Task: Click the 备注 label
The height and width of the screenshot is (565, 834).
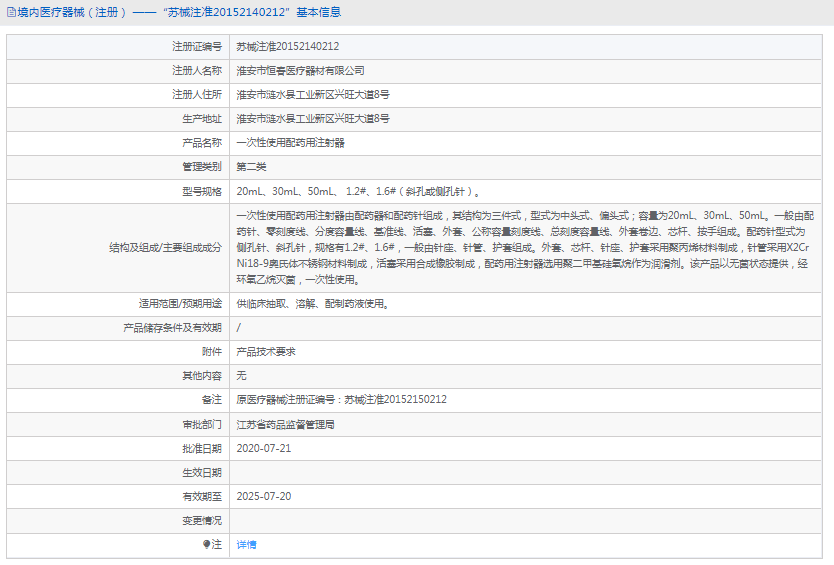Action: click(212, 399)
